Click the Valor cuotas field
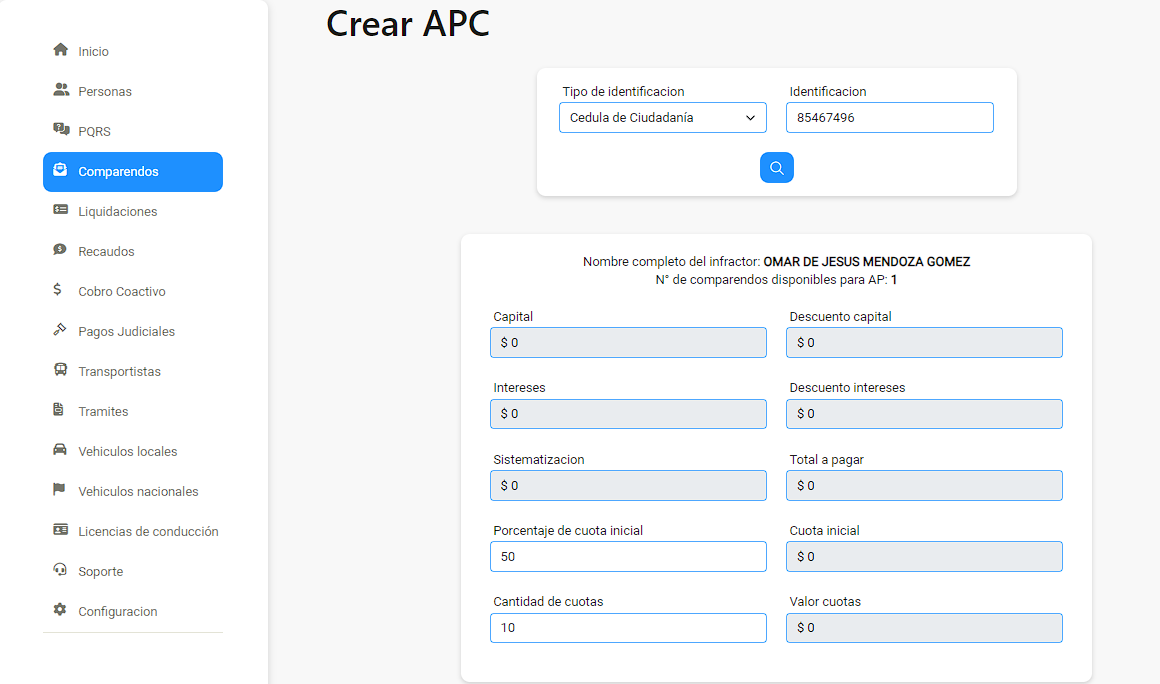Image resolution: width=1160 pixels, height=684 pixels. pyautogui.click(x=924, y=628)
